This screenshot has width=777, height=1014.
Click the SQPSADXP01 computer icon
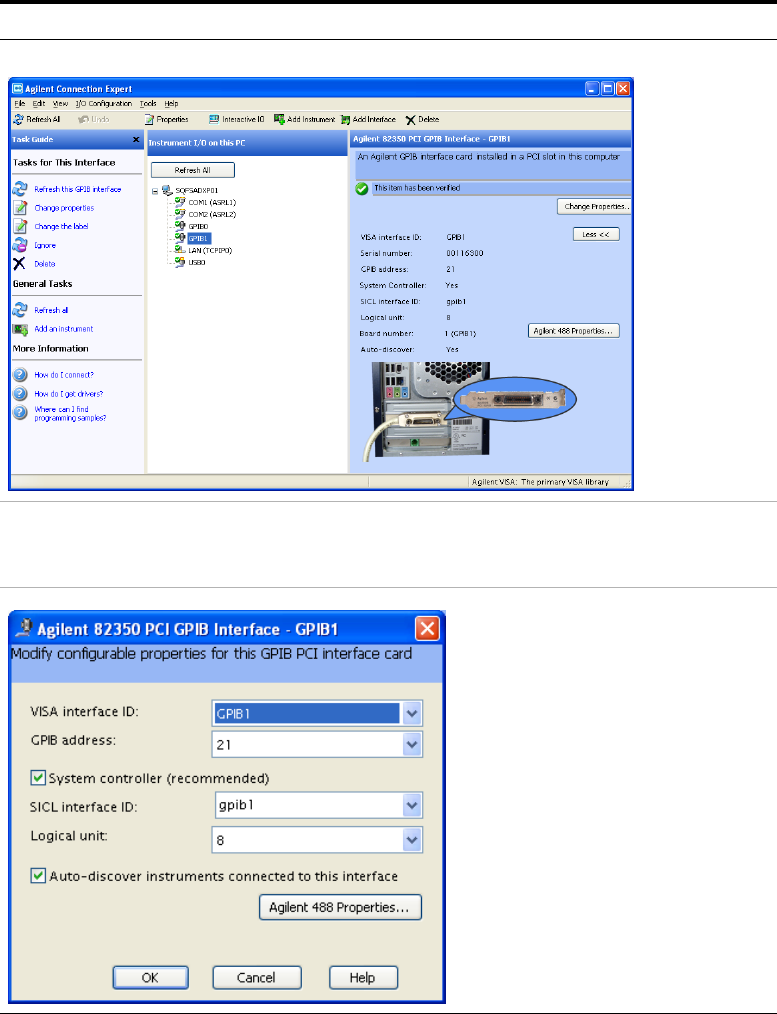tap(167, 190)
